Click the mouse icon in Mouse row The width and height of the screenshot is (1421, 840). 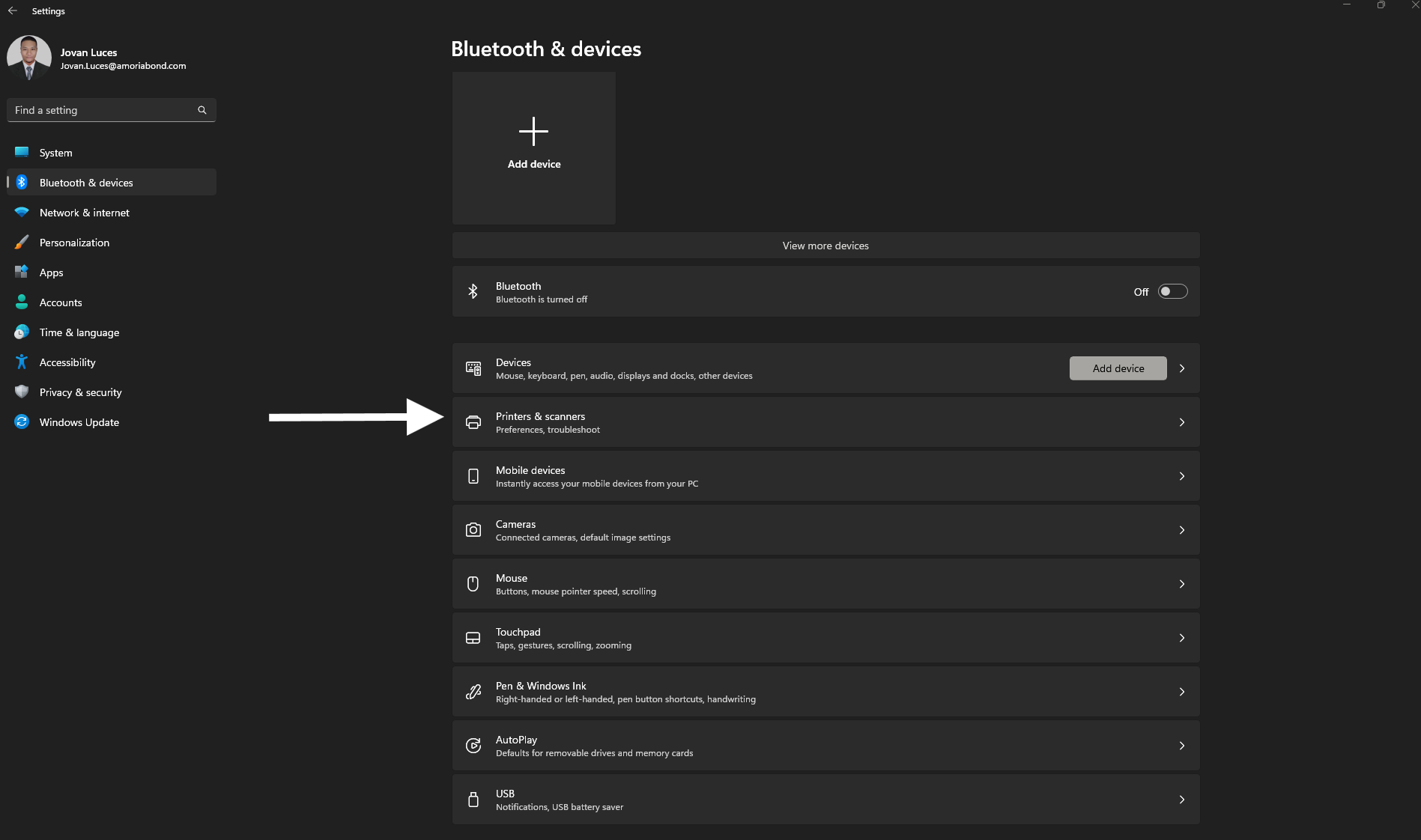473,584
